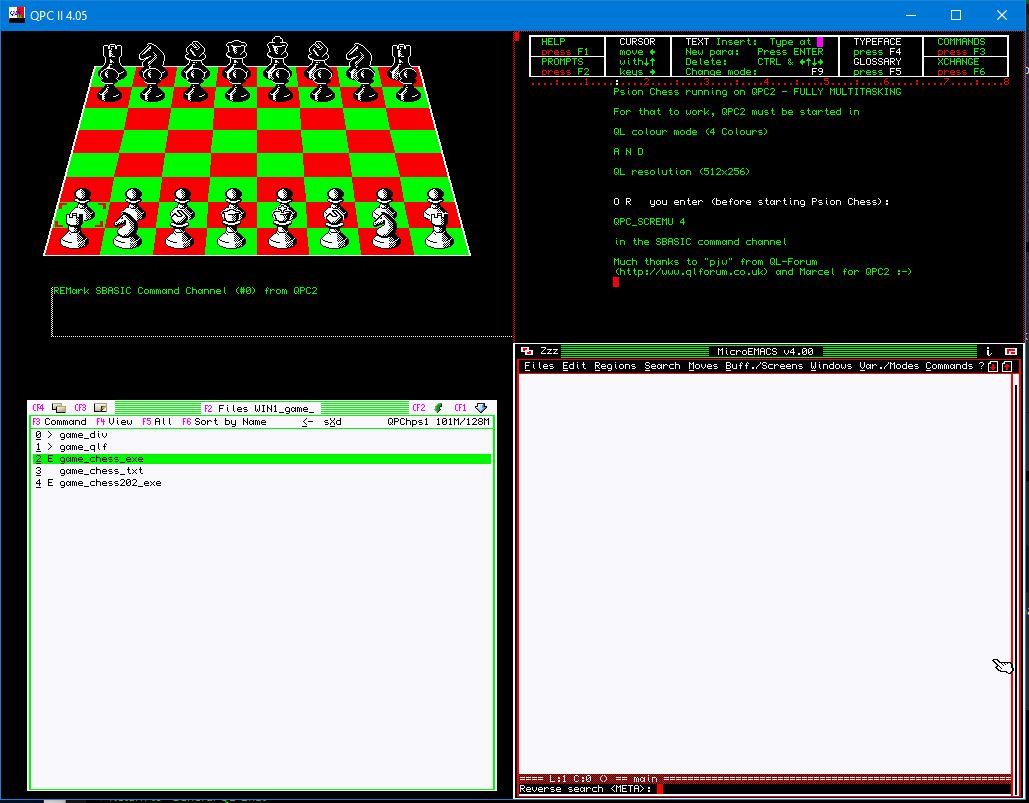Click the 'Psion Chess running on QPC2' heading line
1029x803 pixels.
coord(757,92)
